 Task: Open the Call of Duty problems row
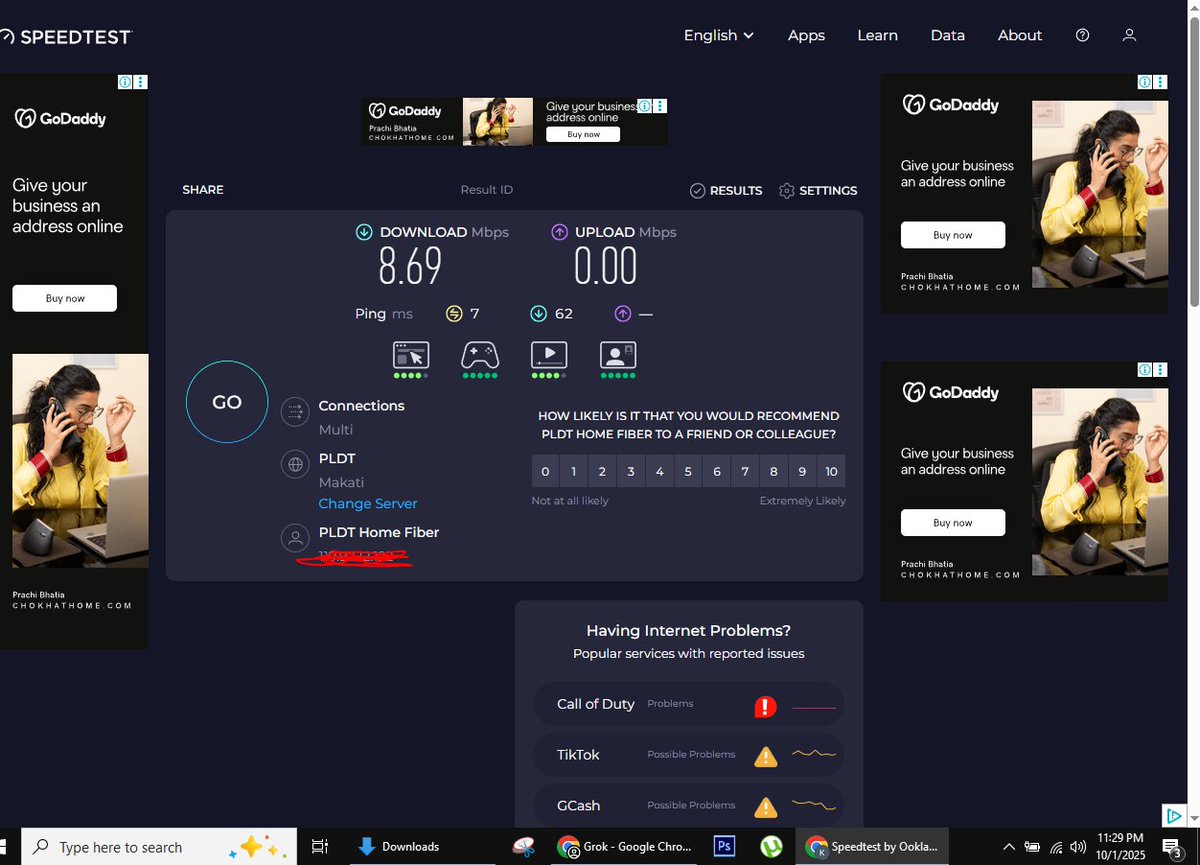click(x=688, y=704)
